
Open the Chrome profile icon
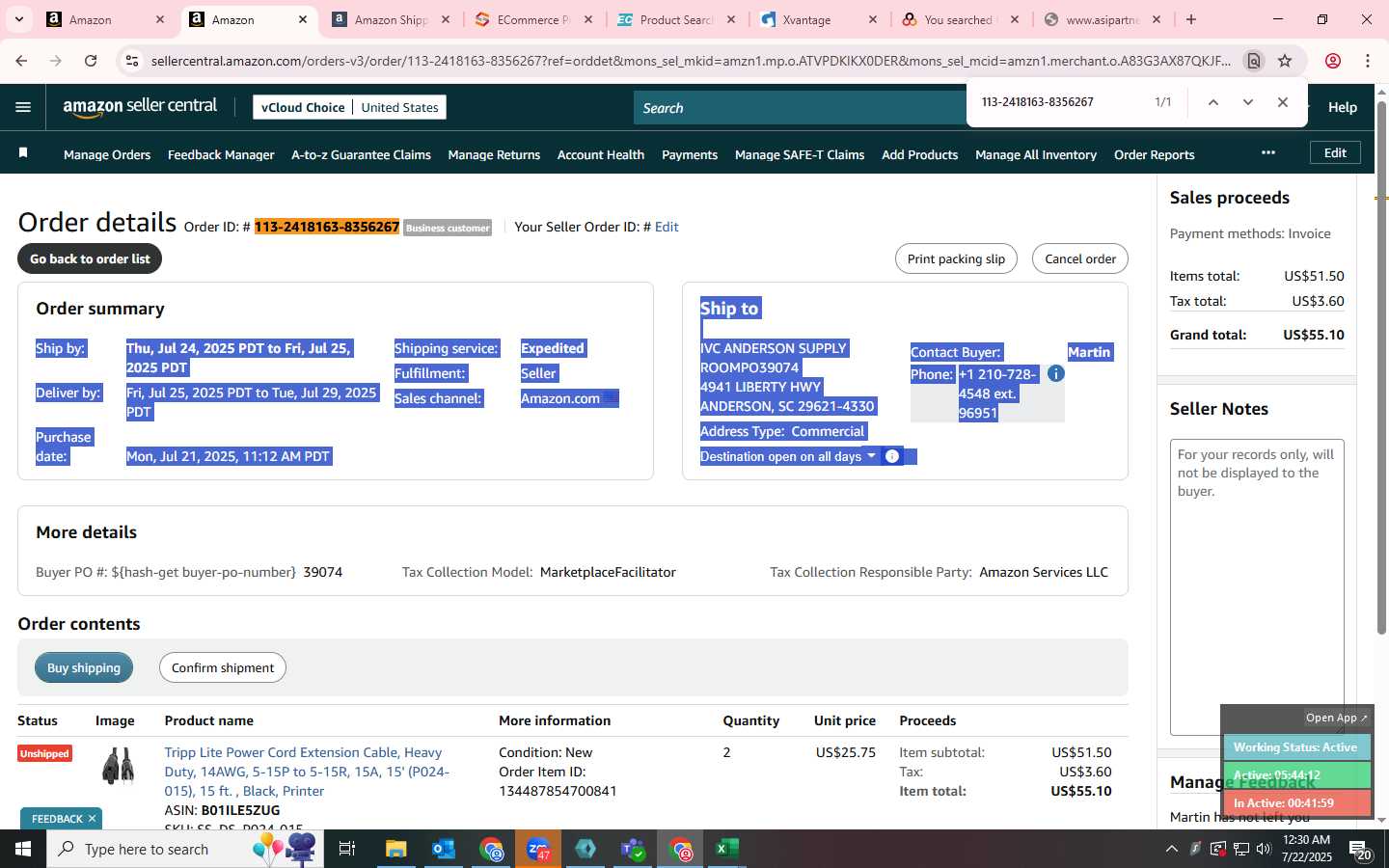pos(1333,61)
